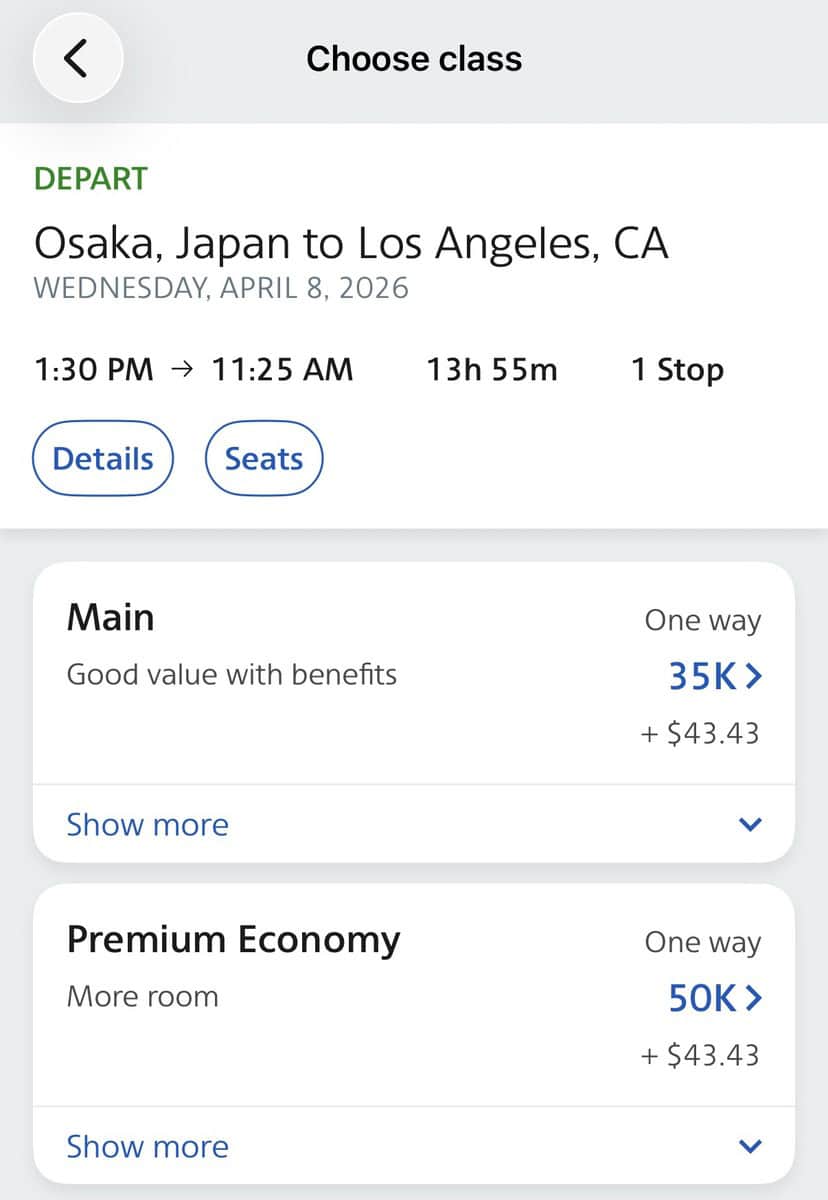828x1200 pixels.
Task: Tap the Choose class page title
Action: 414,59
